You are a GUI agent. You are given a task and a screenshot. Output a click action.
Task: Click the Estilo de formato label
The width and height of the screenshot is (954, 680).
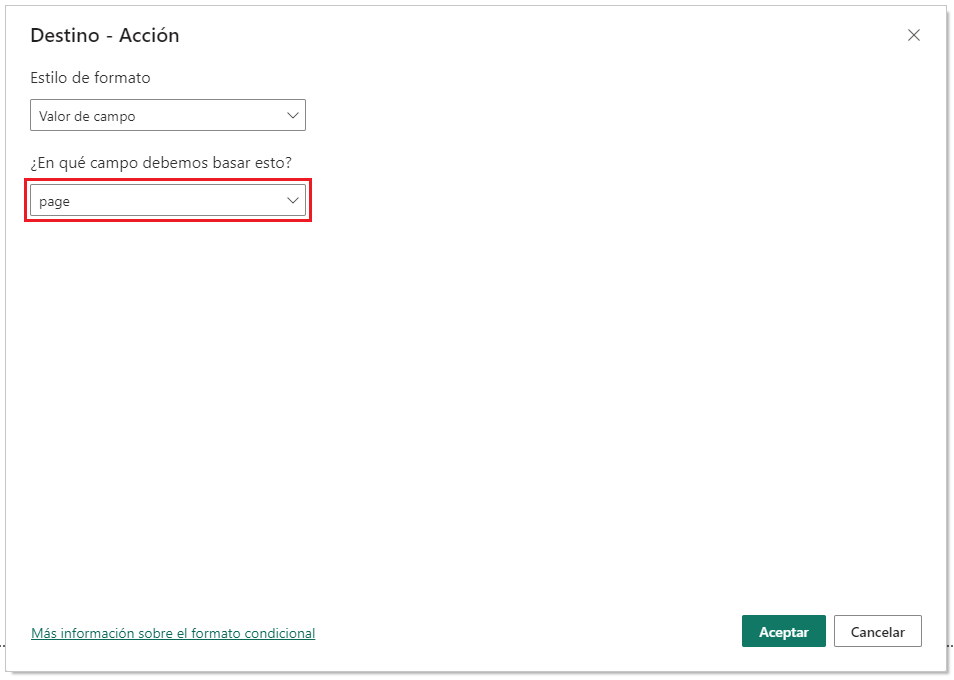point(90,77)
